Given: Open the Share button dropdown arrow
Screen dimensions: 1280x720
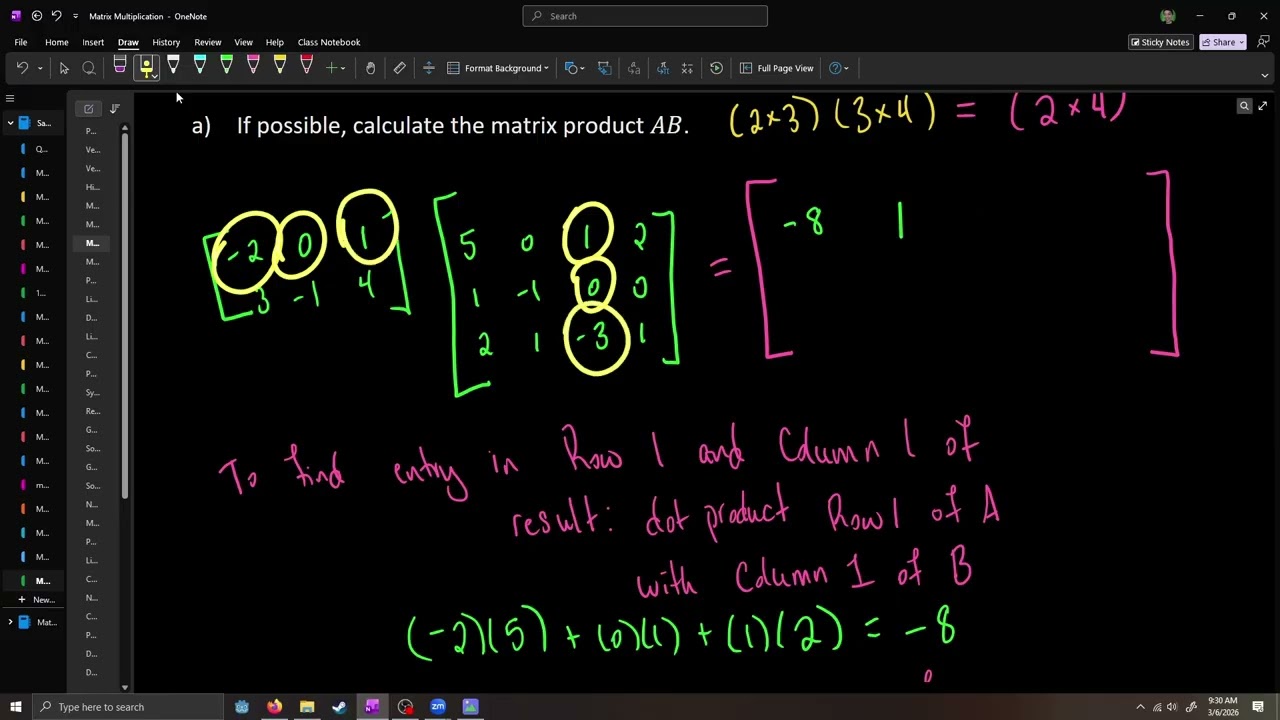Looking at the screenshot, I should point(1241,42).
